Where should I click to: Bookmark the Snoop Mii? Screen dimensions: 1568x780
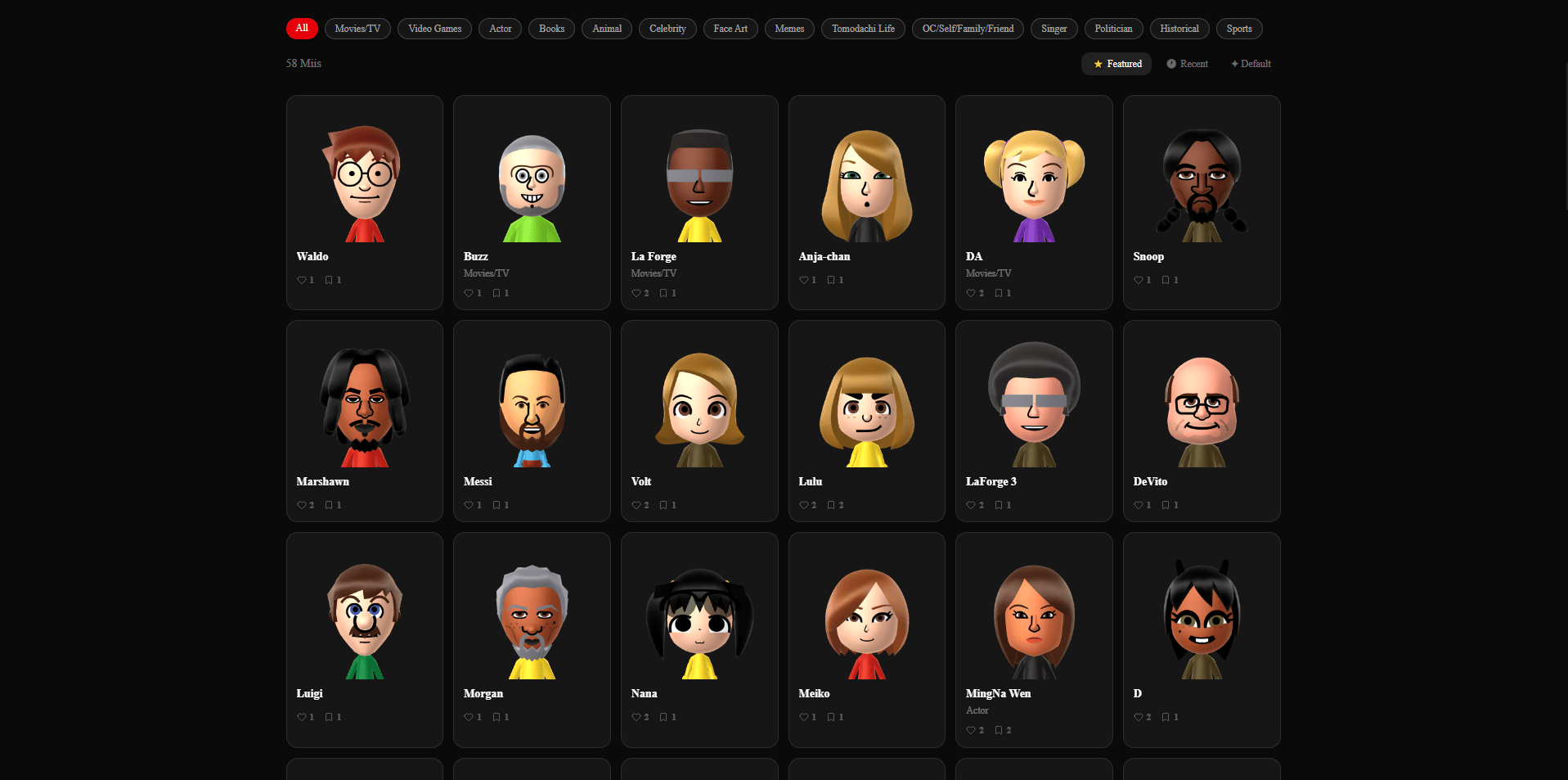(1166, 280)
